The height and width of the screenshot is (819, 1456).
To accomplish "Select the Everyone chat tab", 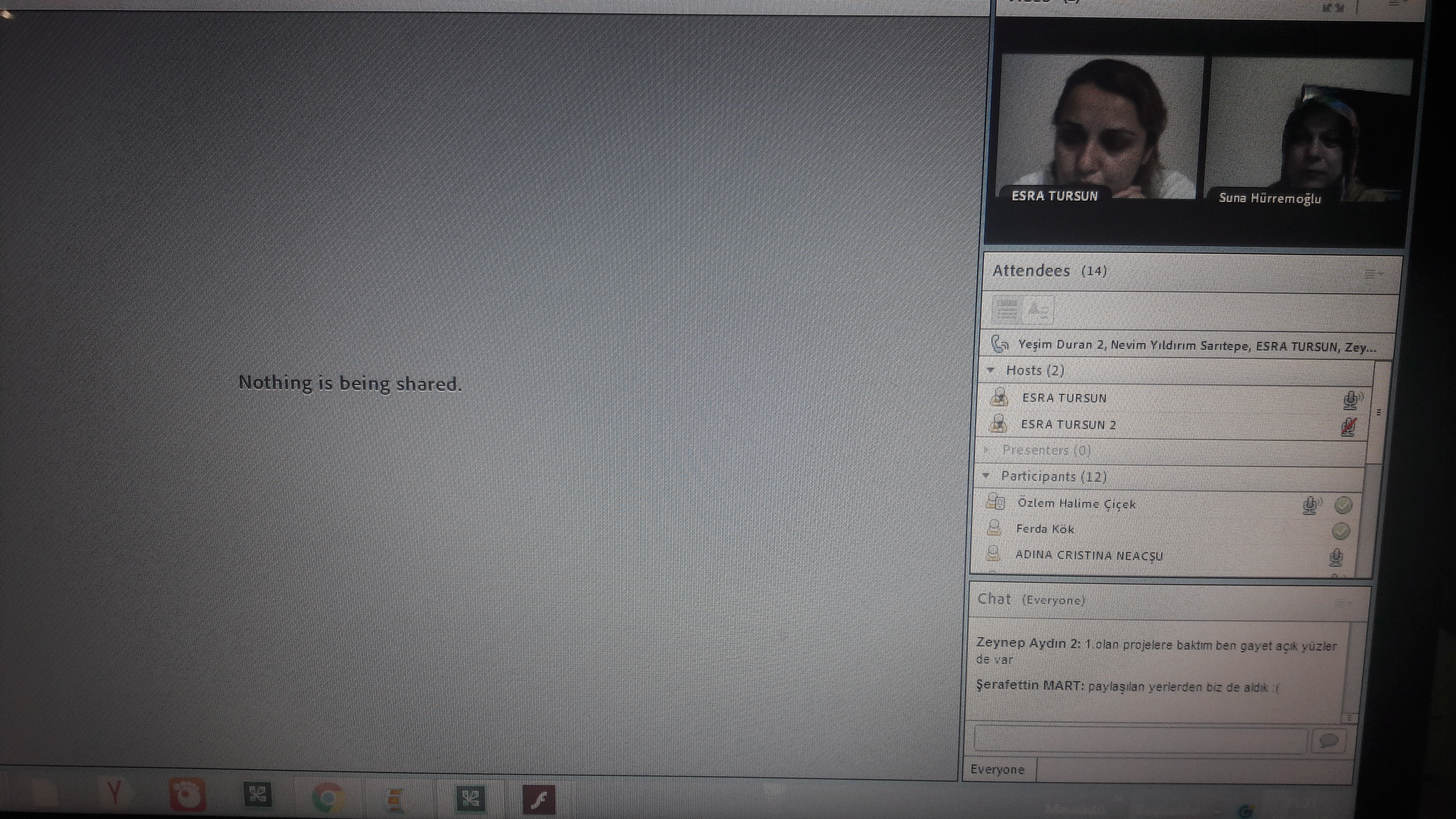I will (x=997, y=769).
